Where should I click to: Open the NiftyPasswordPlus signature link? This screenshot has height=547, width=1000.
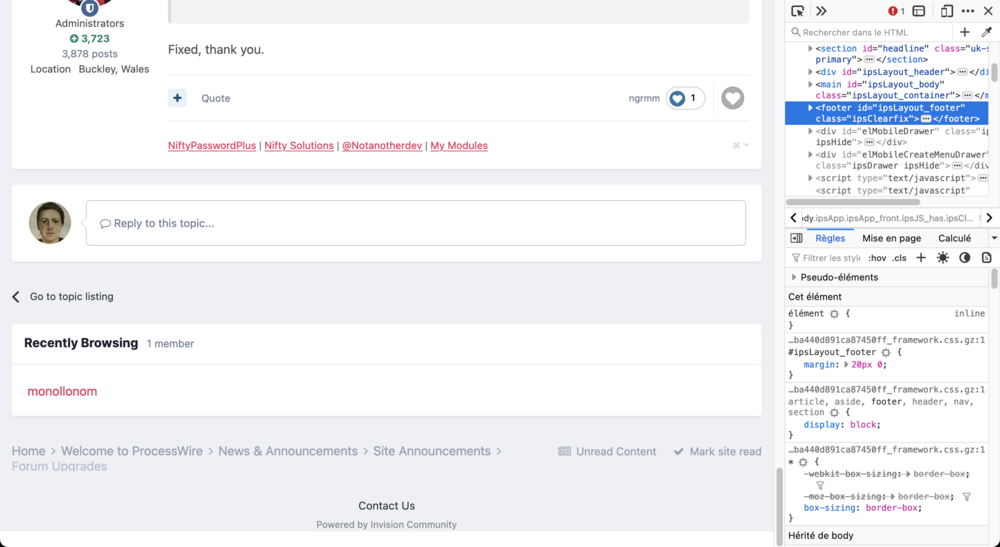tap(212, 146)
